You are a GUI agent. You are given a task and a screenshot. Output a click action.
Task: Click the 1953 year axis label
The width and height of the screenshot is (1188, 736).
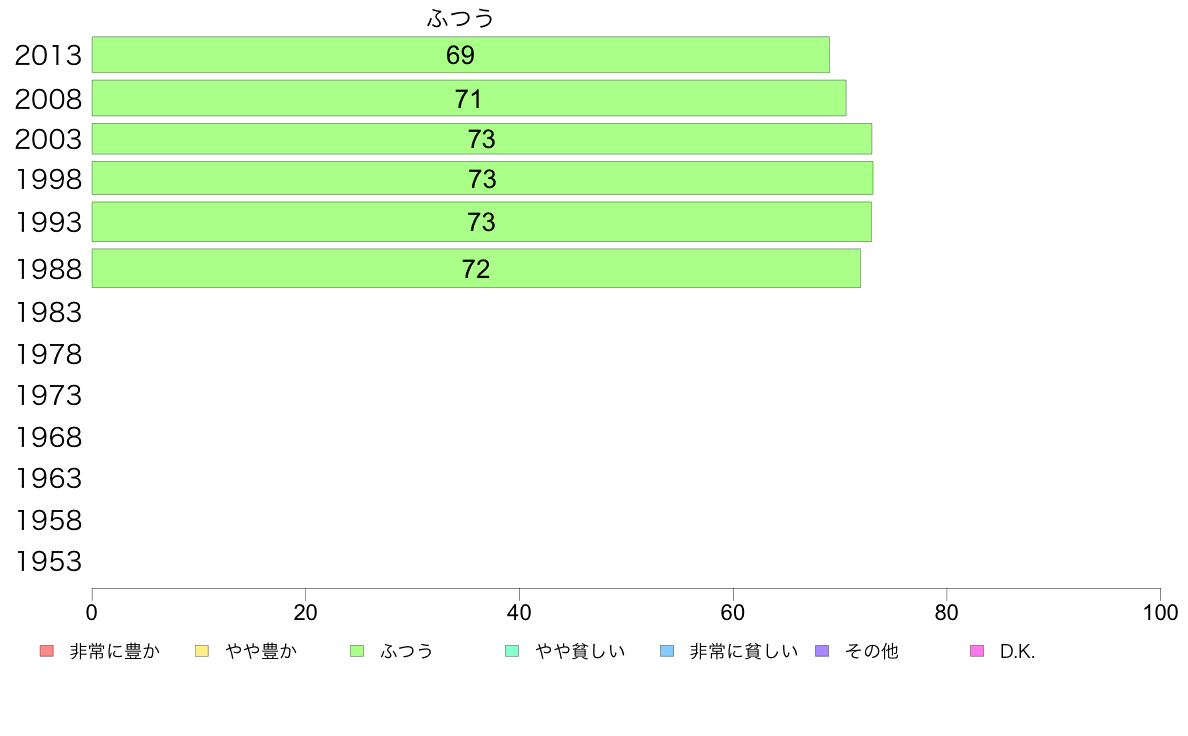tap(48, 562)
